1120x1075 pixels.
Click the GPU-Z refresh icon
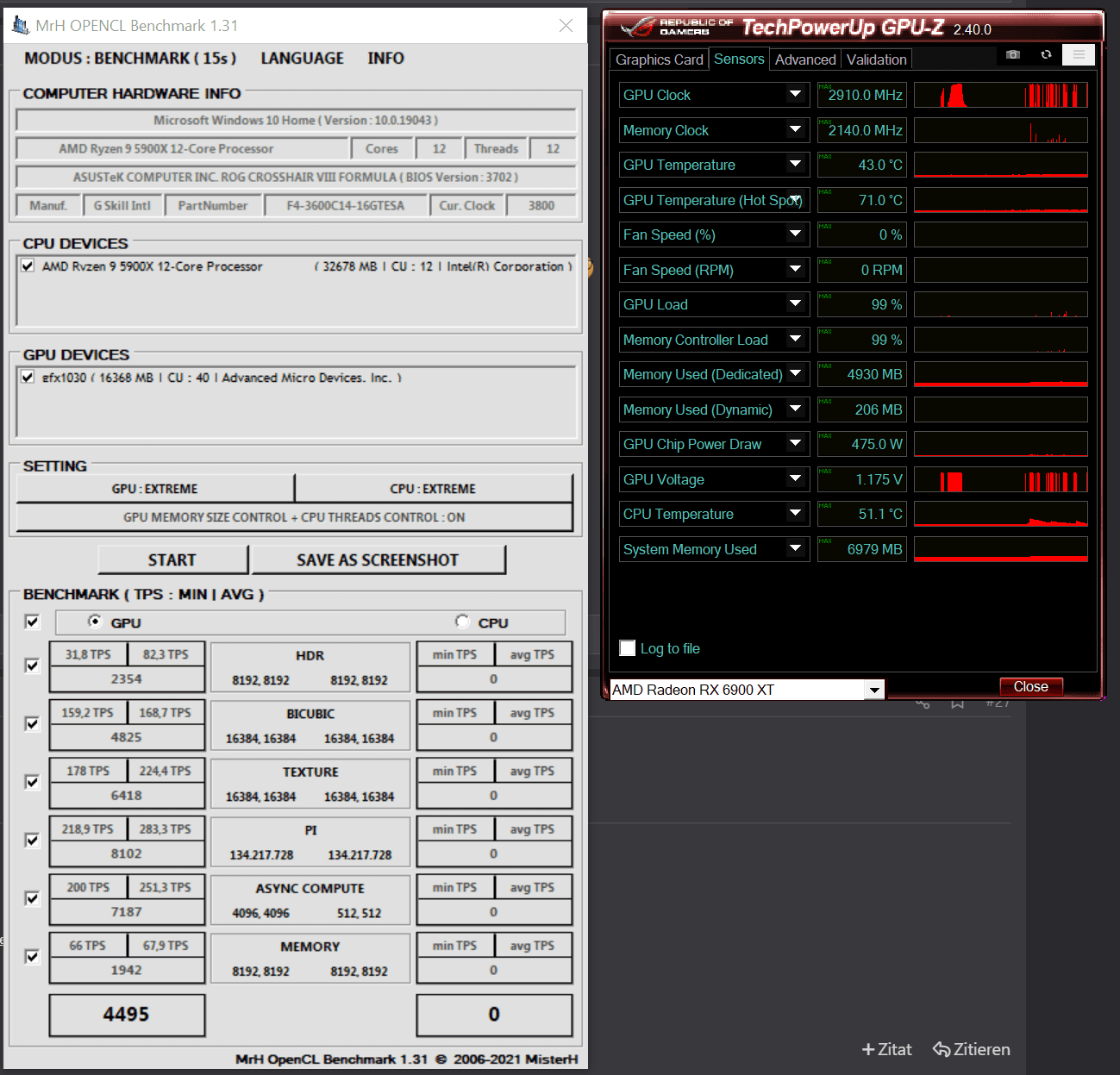click(x=1046, y=54)
